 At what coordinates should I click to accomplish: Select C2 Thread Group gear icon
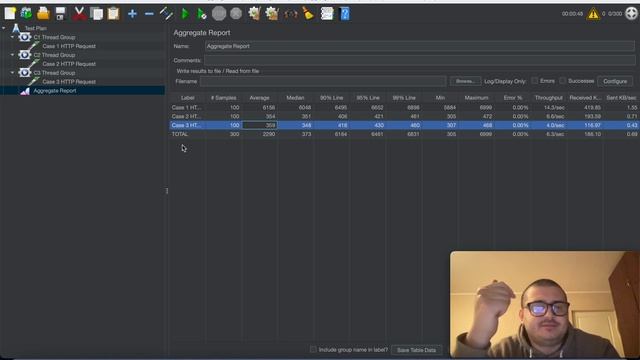[x=24, y=55]
